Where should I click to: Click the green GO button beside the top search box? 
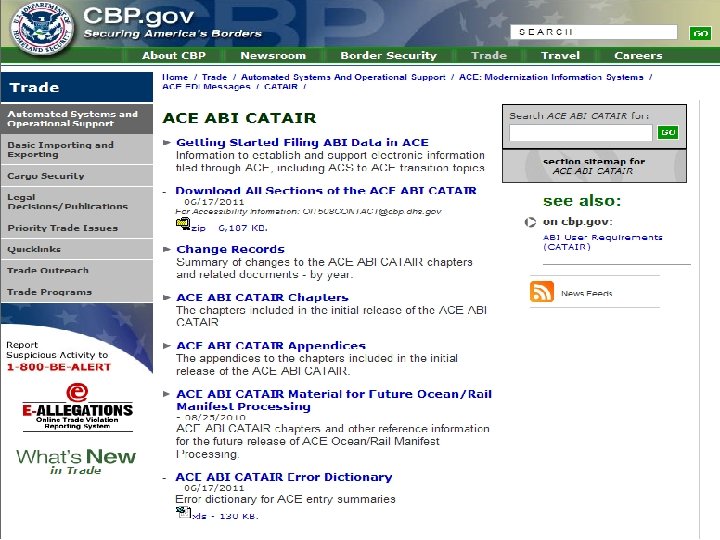[700, 33]
